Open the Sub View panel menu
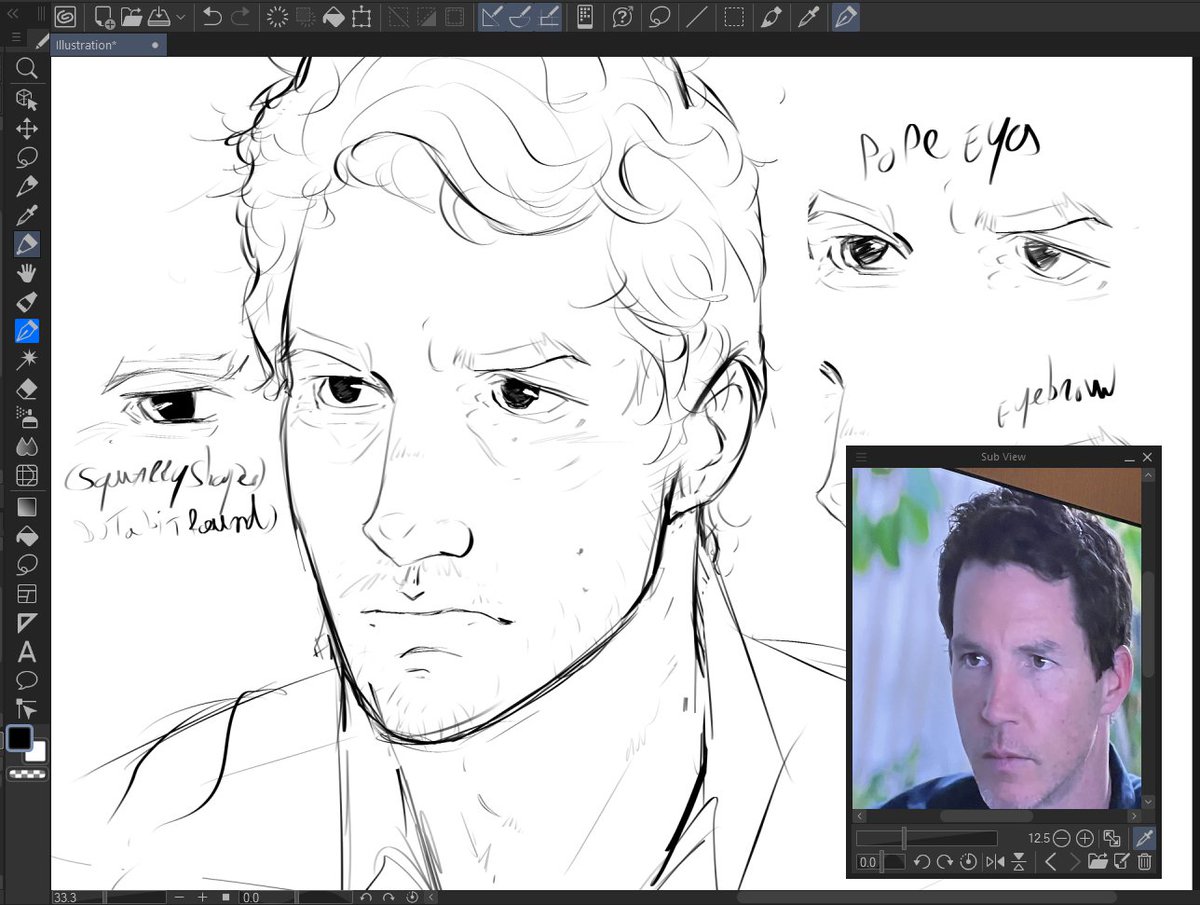This screenshot has width=1200, height=905. (x=861, y=456)
